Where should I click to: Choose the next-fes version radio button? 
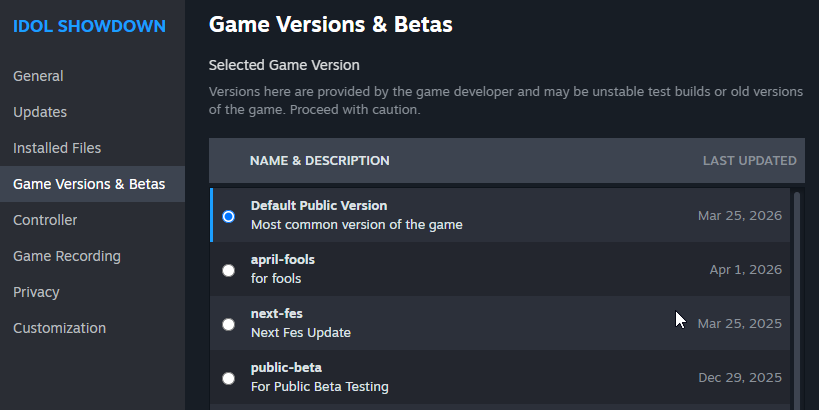coord(229,324)
